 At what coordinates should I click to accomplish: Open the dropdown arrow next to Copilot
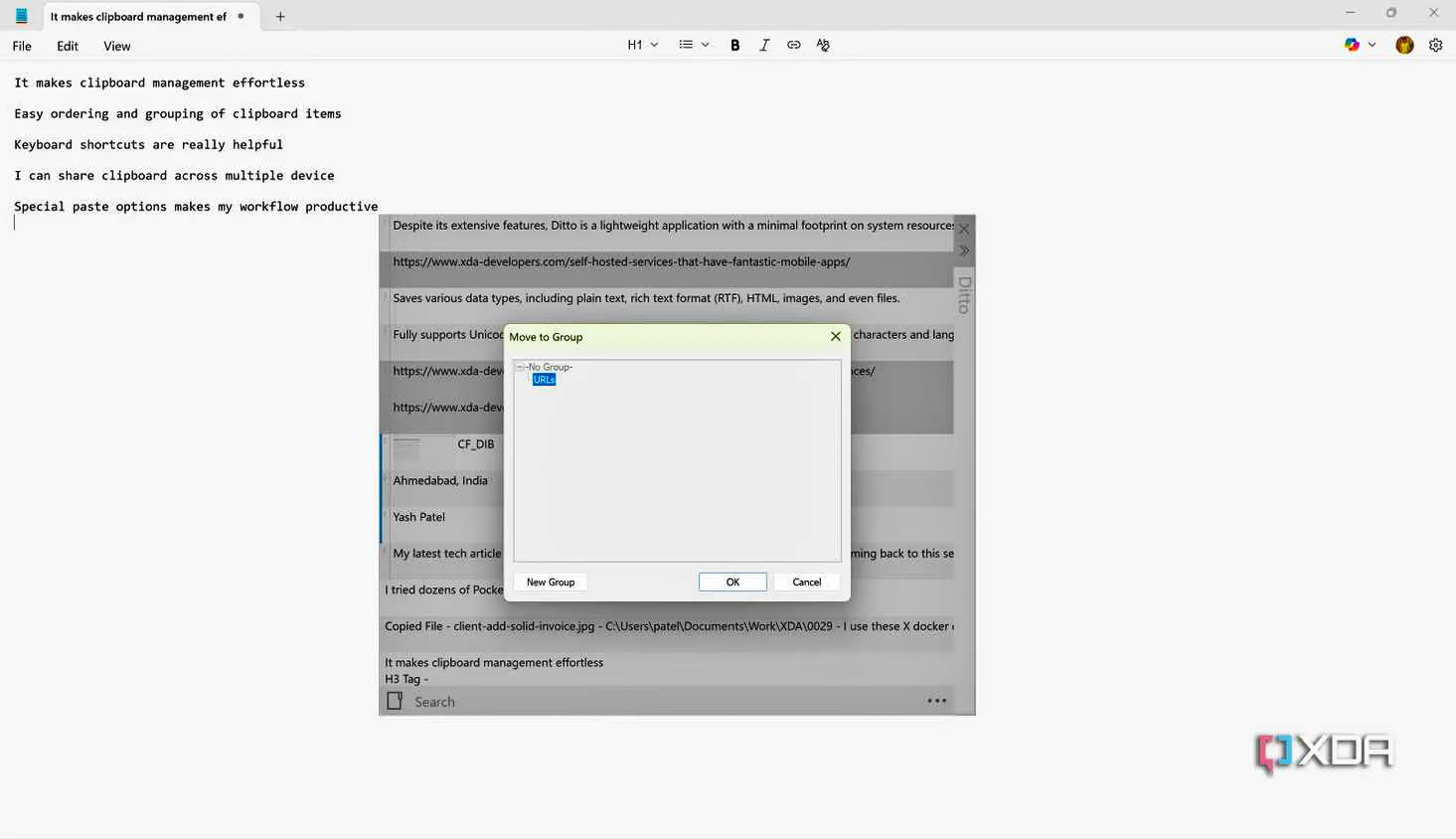click(x=1373, y=45)
